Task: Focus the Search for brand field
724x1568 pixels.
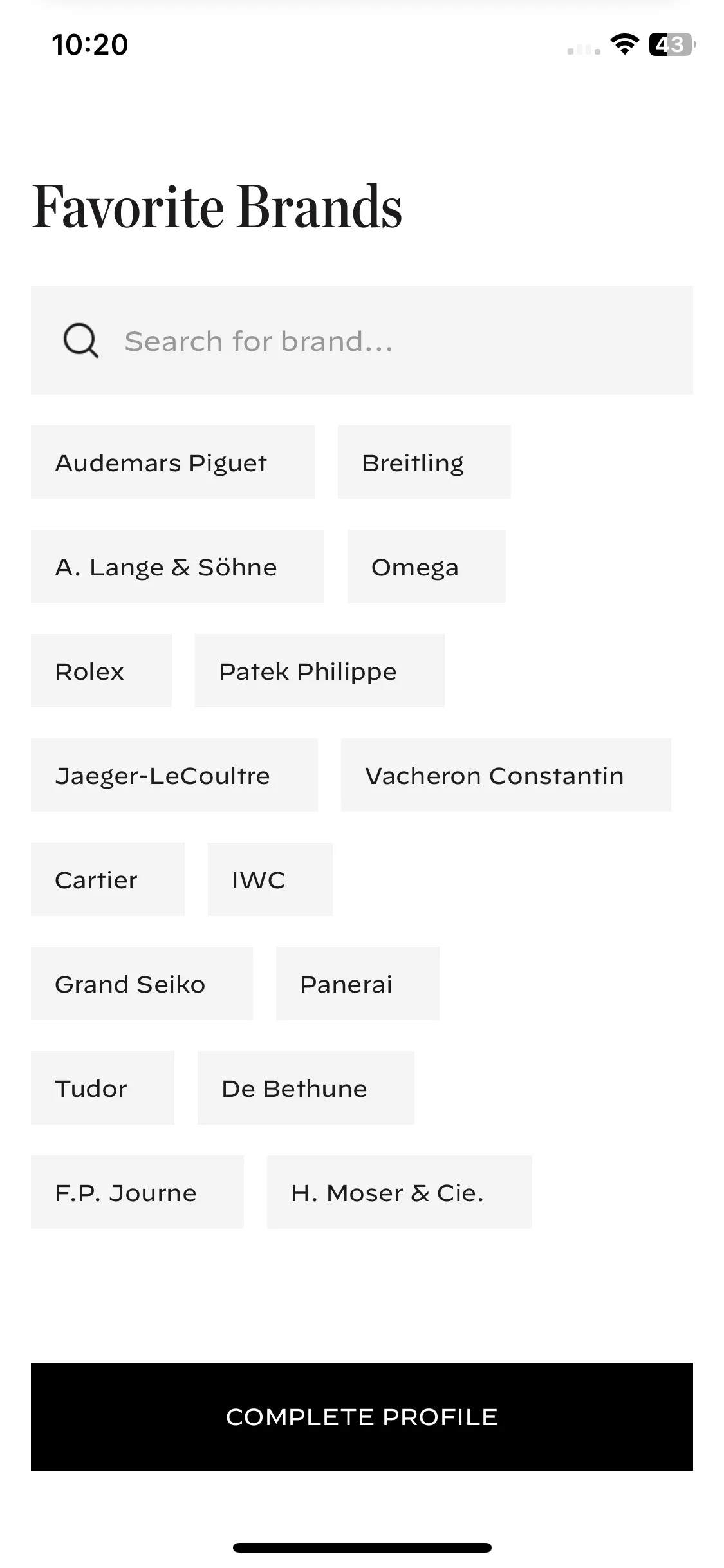Action: click(362, 341)
